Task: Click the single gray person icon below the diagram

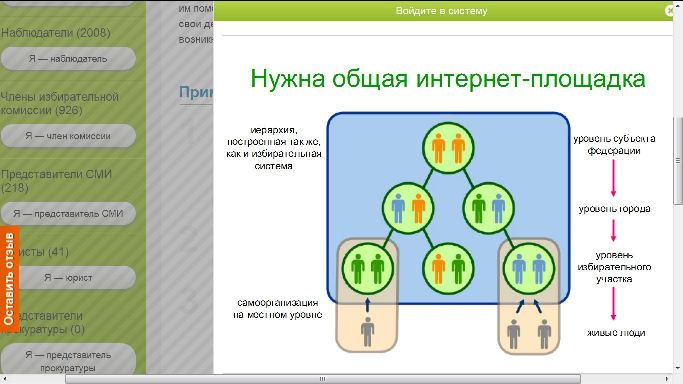Action: coord(367,332)
